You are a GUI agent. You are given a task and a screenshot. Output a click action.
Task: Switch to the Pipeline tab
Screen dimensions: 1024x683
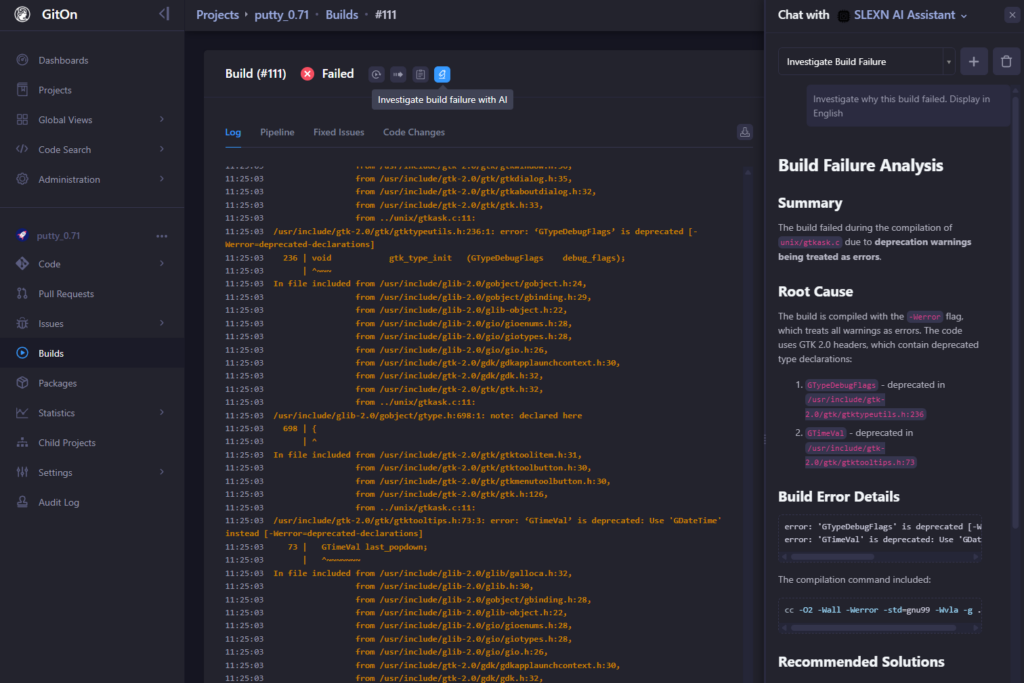click(277, 132)
